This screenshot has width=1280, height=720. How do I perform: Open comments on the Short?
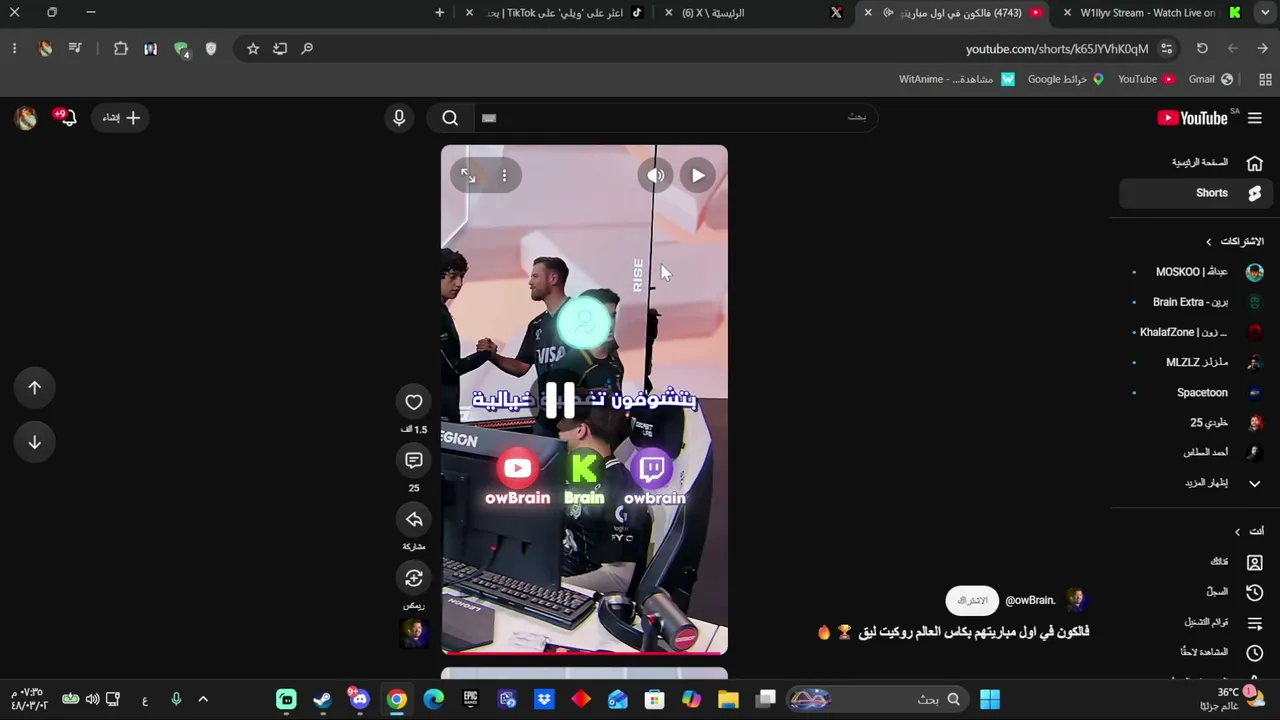pos(414,460)
